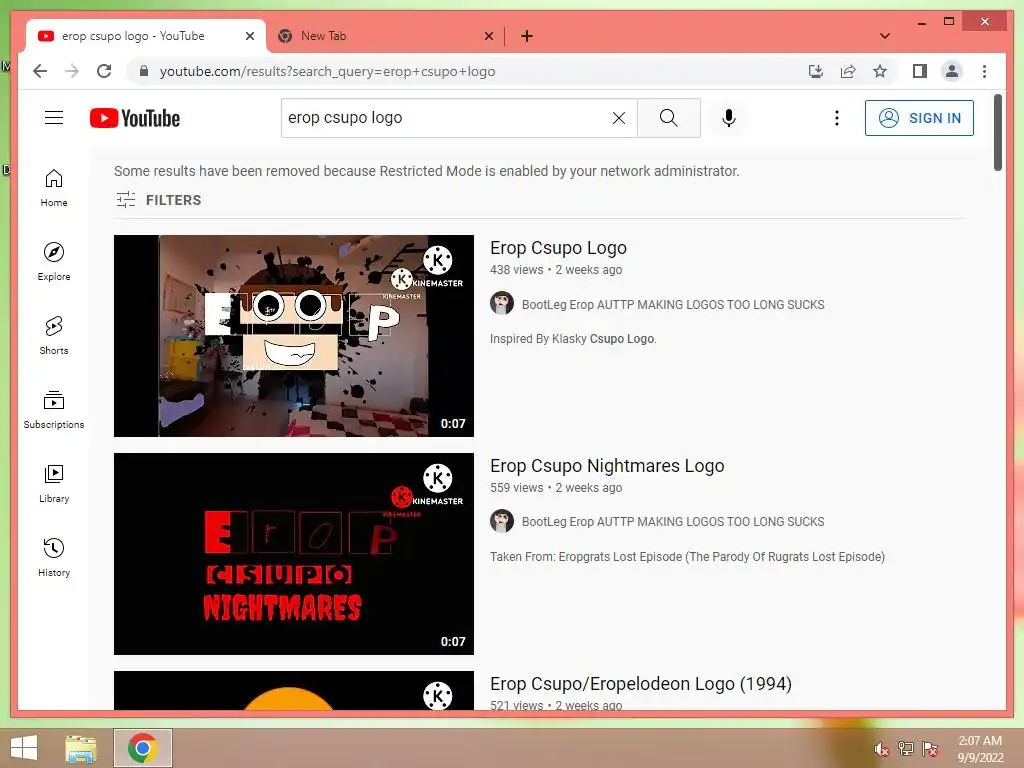Click the SIGN IN button
This screenshot has height=768, width=1024.
[x=919, y=118]
